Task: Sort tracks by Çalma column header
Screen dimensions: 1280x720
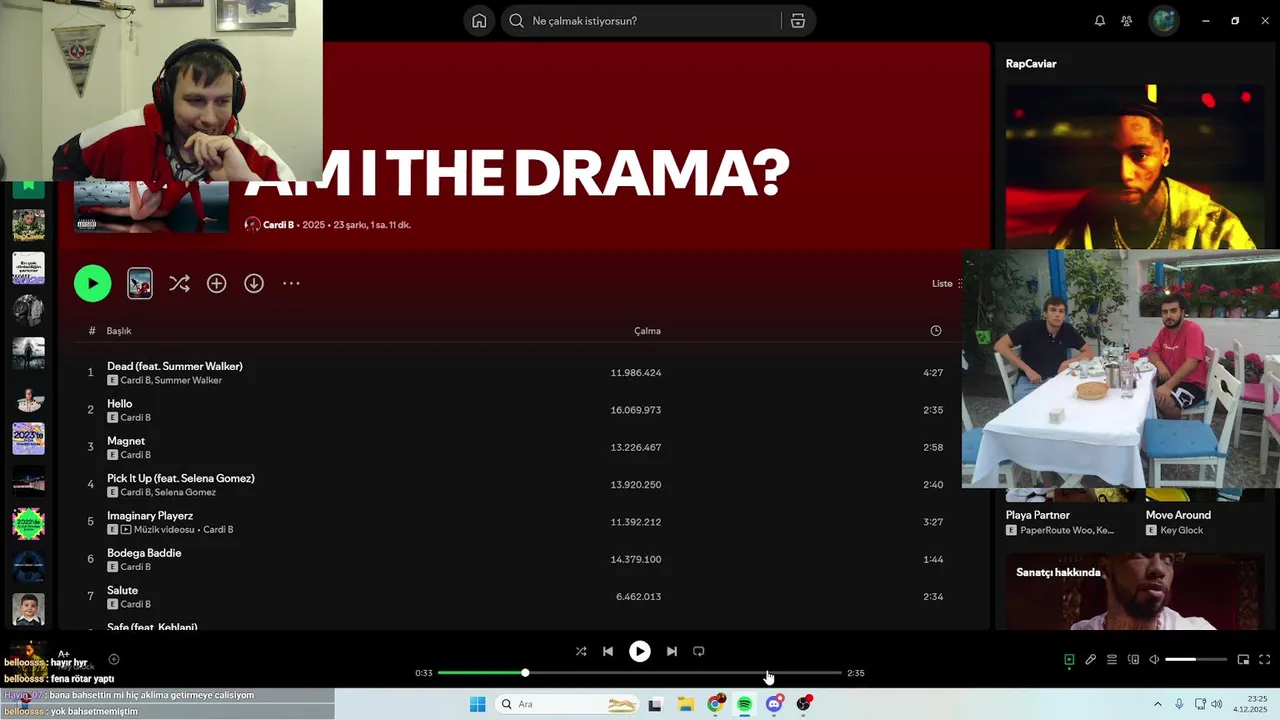Action: (647, 331)
